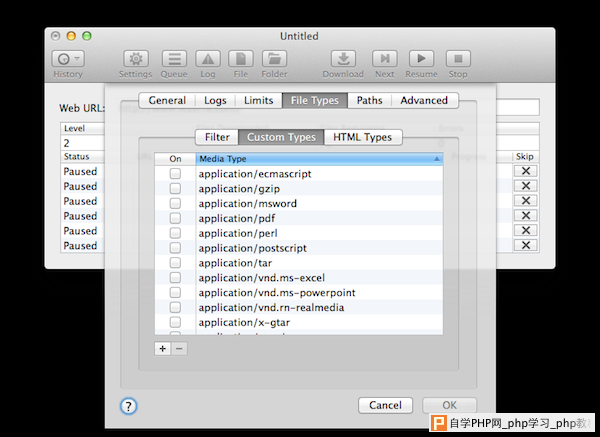This screenshot has width=600, height=437.
Task: Switch to the Limits tab
Action: [x=259, y=100]
